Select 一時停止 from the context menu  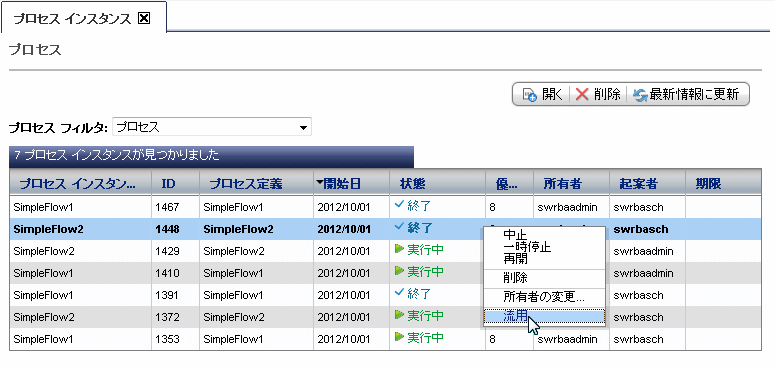coord(527,246)
